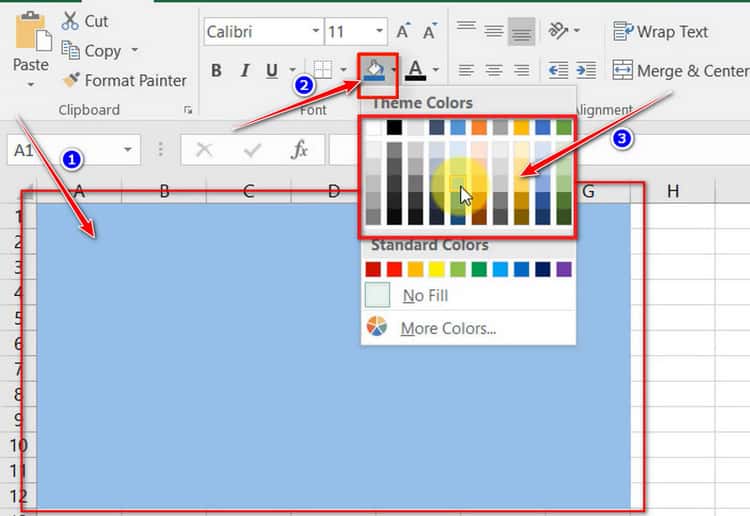The width and height of the screenshot is (750, 516).
Task: Expand the Copy options arrow
Action: (135, 49)
